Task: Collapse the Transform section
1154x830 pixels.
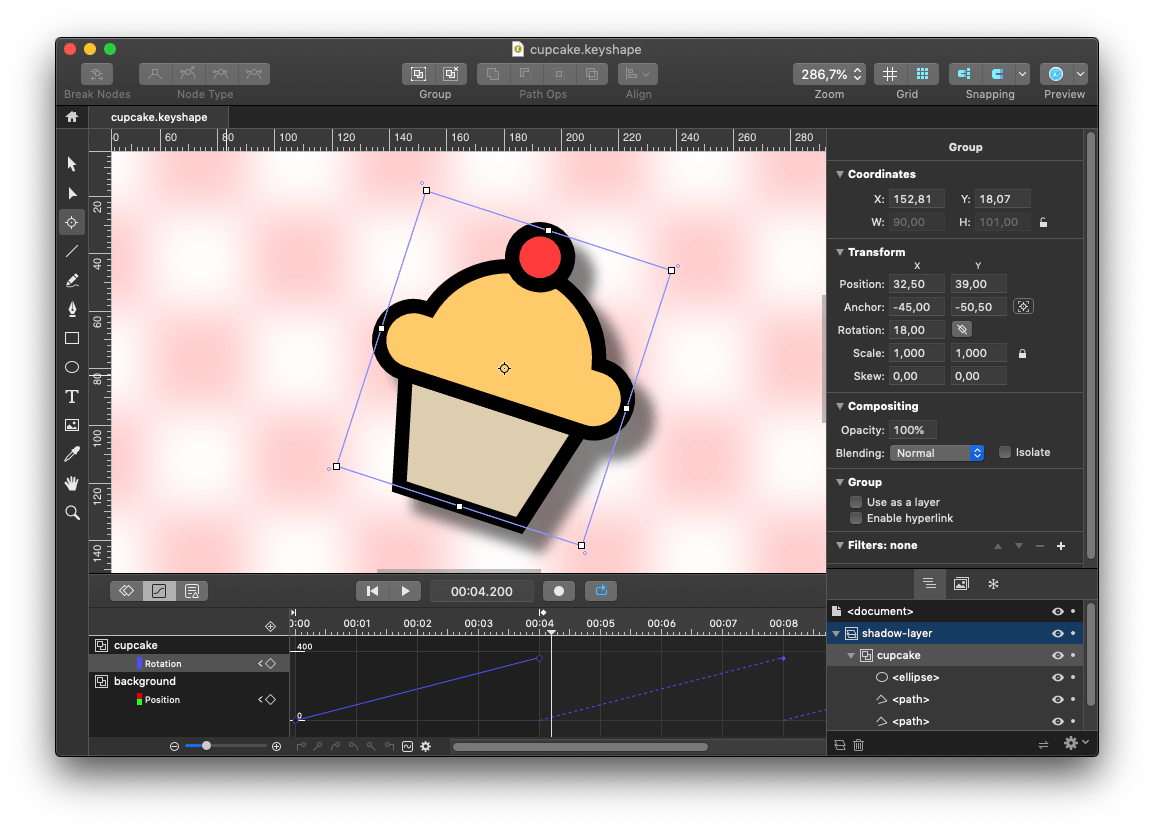Action: coord(839,252)
